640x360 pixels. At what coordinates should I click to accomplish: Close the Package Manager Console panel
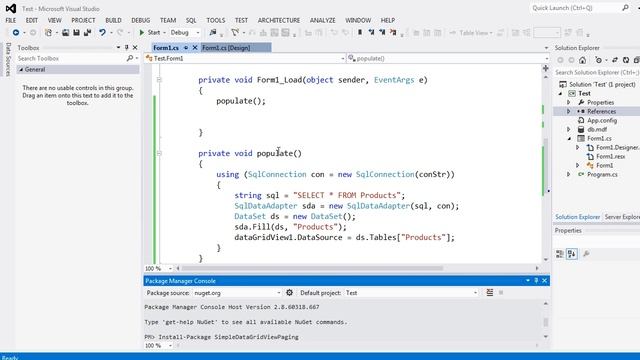[x=544, y=281]
